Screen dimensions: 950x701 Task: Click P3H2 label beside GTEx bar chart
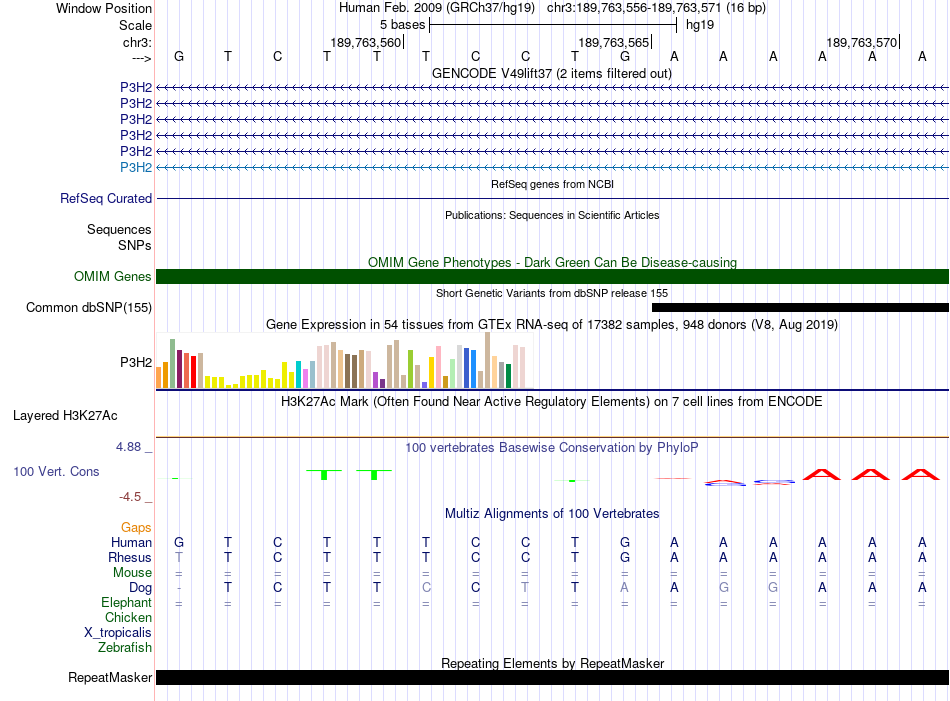tap(136, 362)
